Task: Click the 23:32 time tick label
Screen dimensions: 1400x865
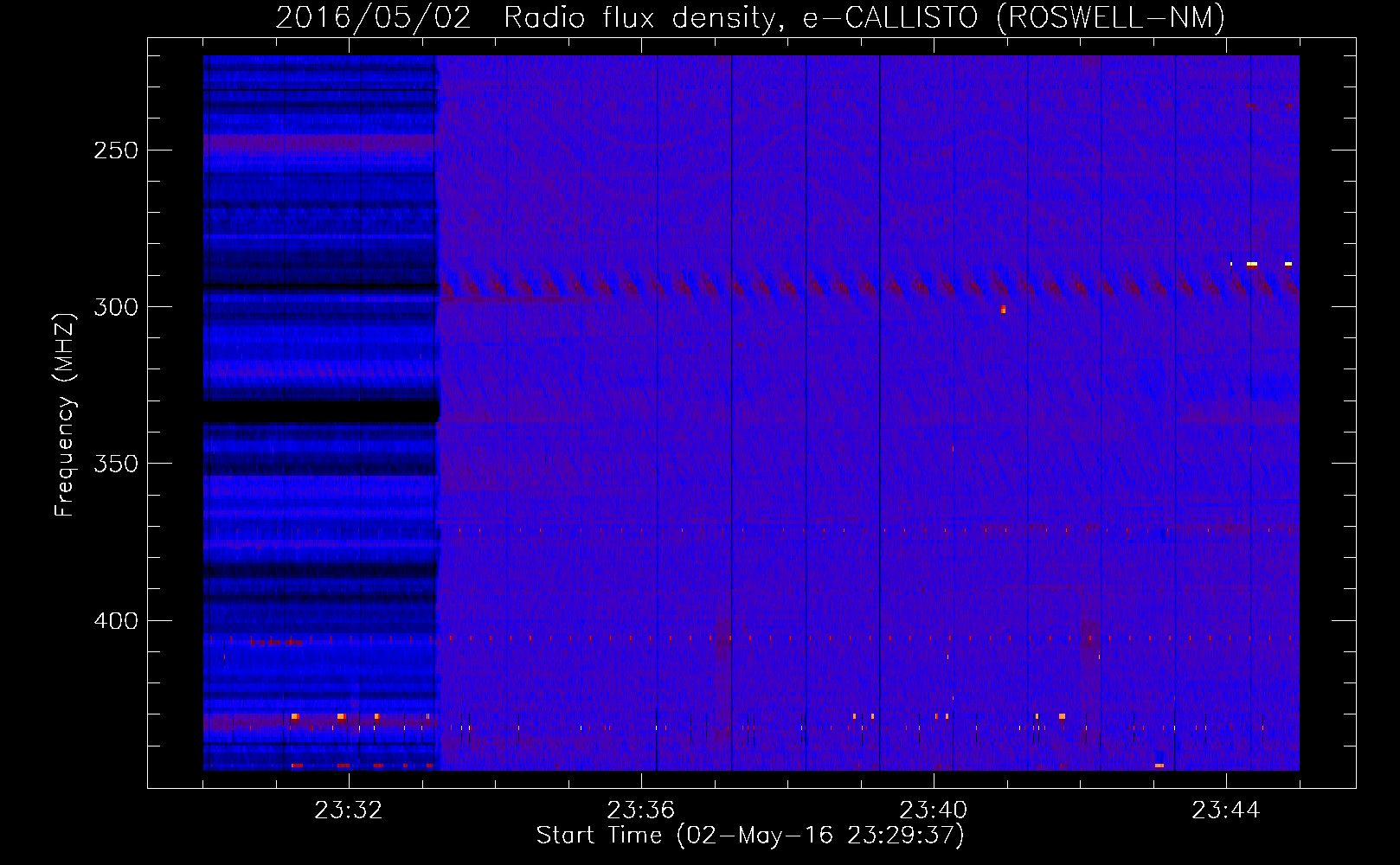Action: click(348, 811)
